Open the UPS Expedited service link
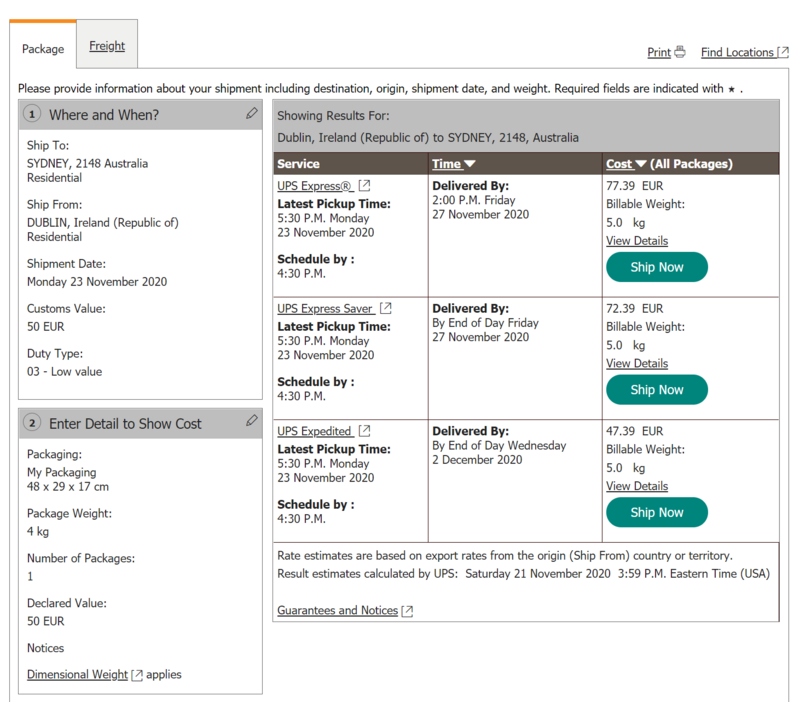800x702 pixels. pos(314,431)
